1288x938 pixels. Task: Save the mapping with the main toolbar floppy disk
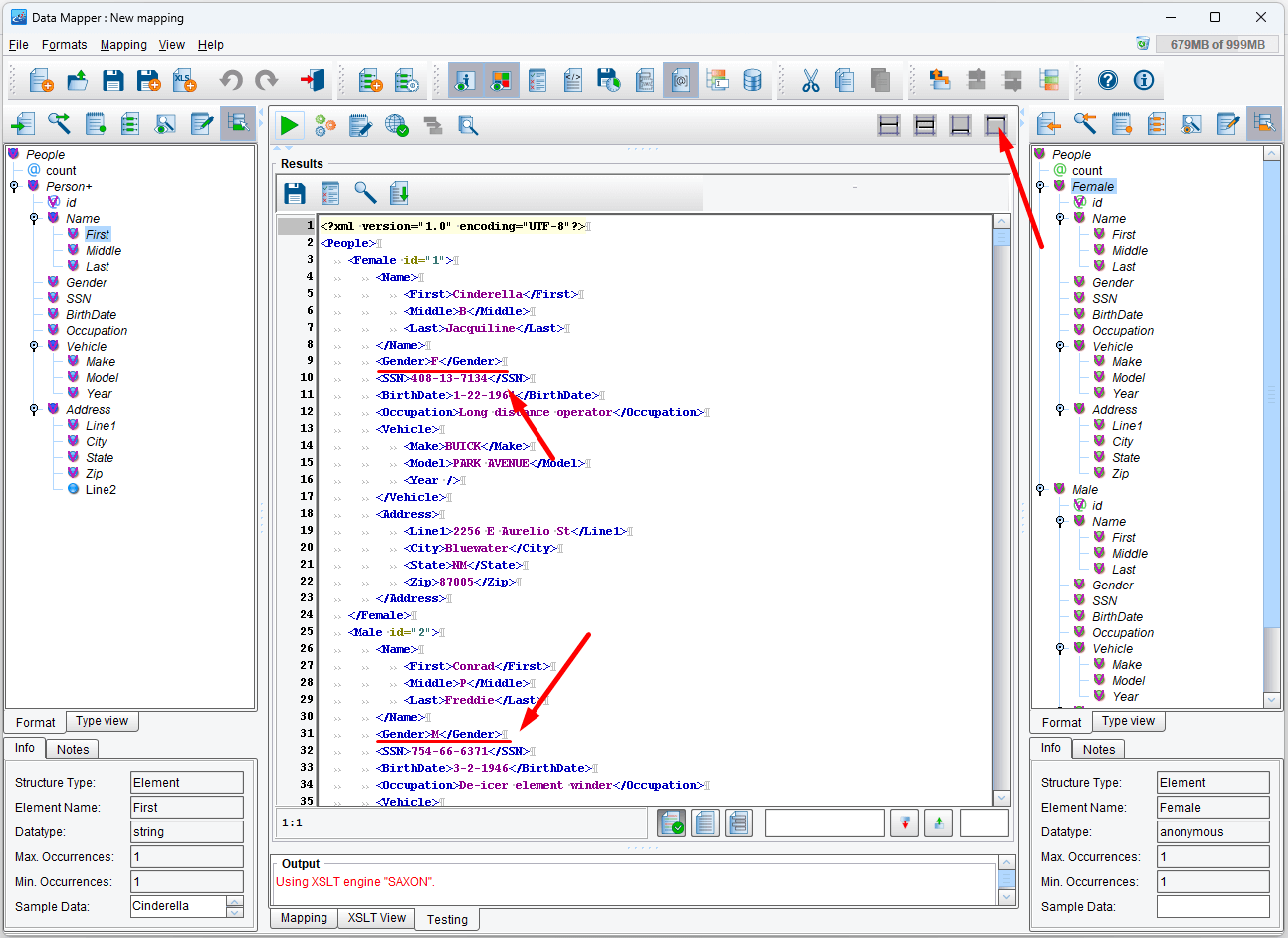(x=112, y=81)
